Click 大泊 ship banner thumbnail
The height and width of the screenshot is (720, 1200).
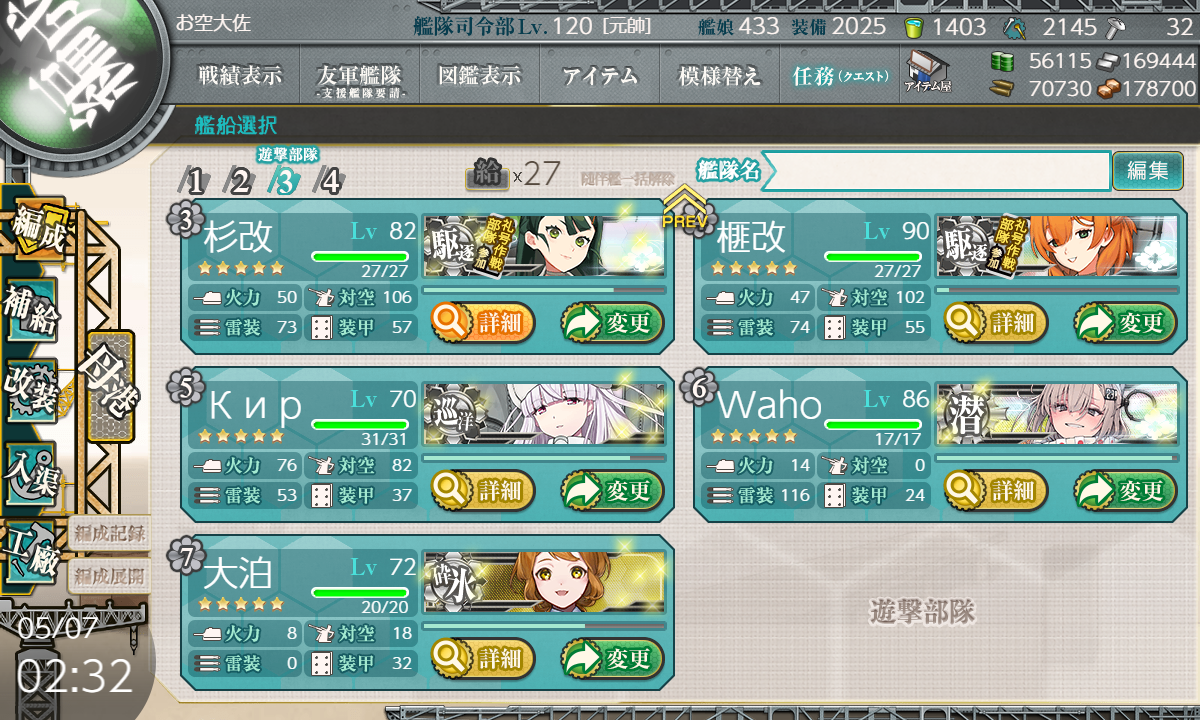(545, 581)
